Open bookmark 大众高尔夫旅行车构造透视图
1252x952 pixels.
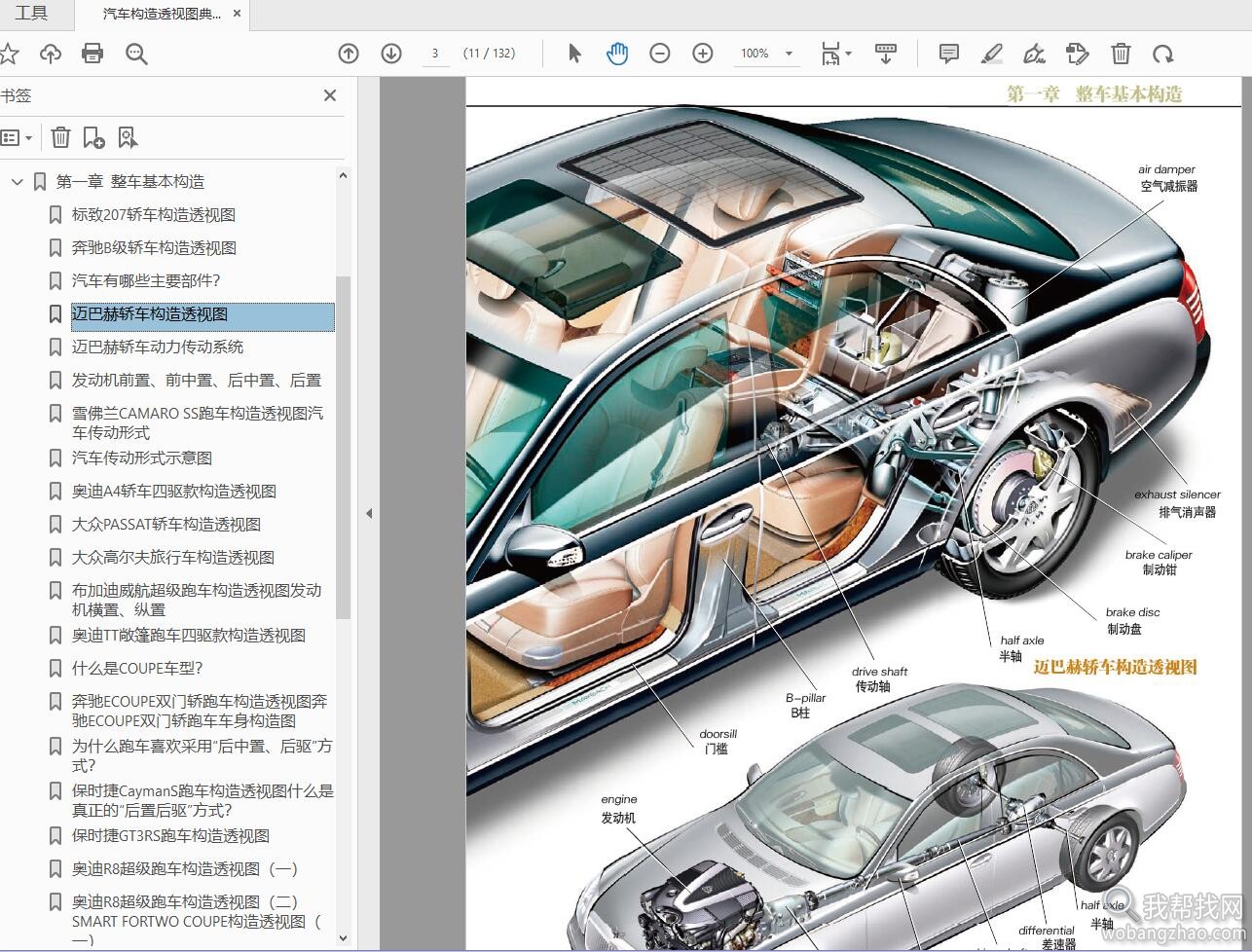[173, 557]
